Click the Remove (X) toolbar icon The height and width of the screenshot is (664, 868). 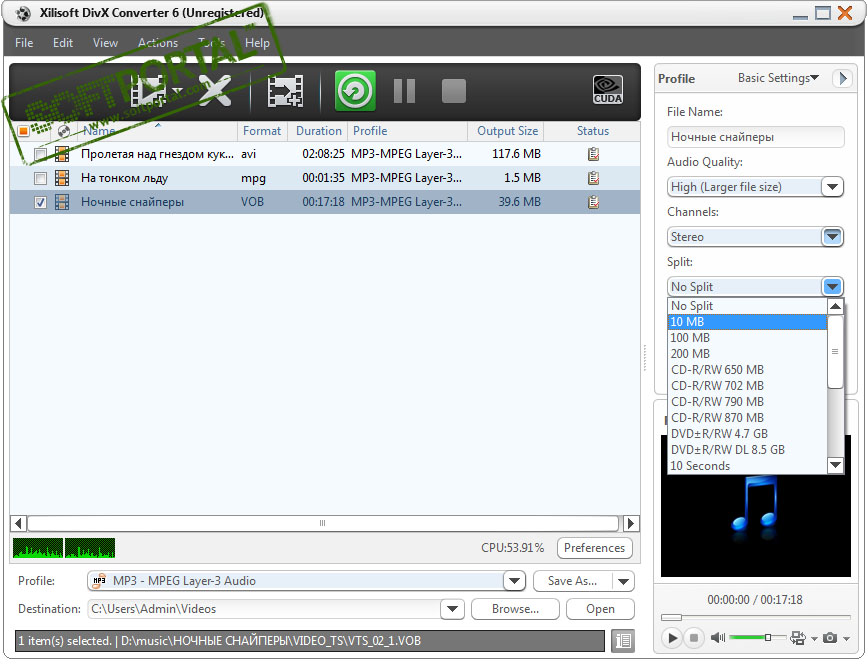[215, 91]
